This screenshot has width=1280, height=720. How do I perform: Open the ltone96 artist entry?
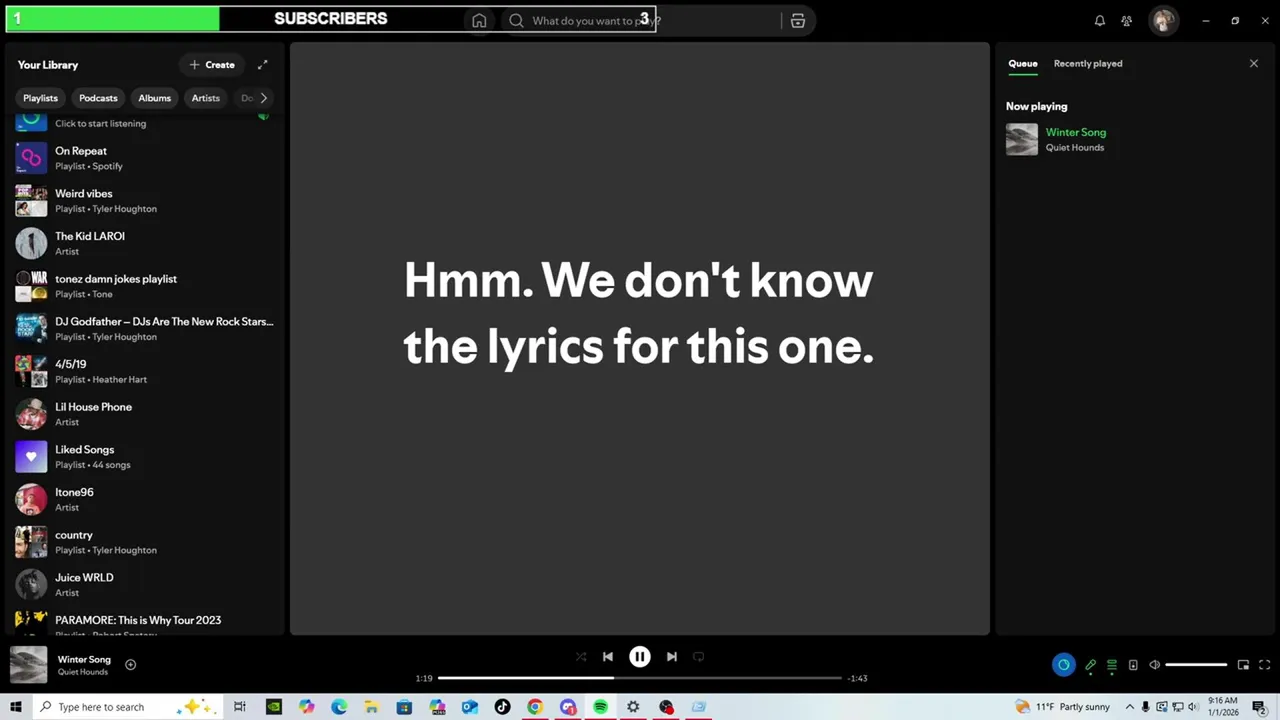click(145, 499)
